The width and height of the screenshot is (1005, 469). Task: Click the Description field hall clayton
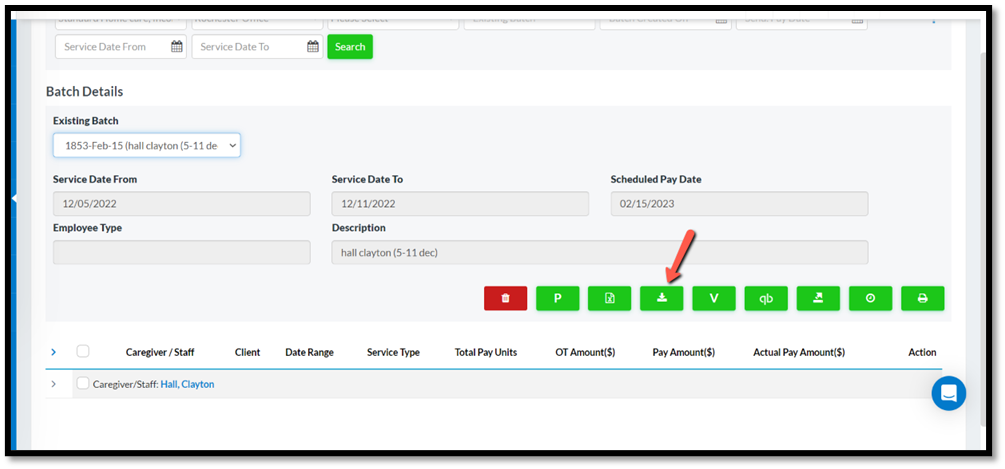pyautogui.click(x=600, y=252)
